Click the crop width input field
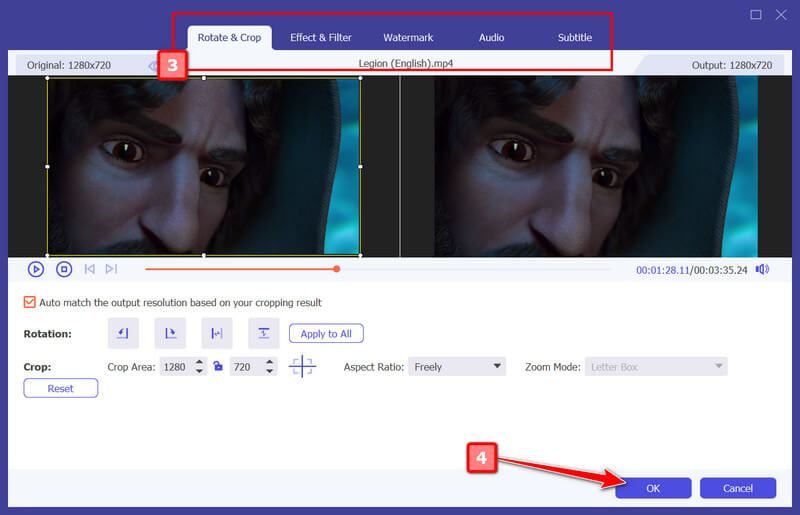Viewport: 800px width, 515px height. pos(174,367)
